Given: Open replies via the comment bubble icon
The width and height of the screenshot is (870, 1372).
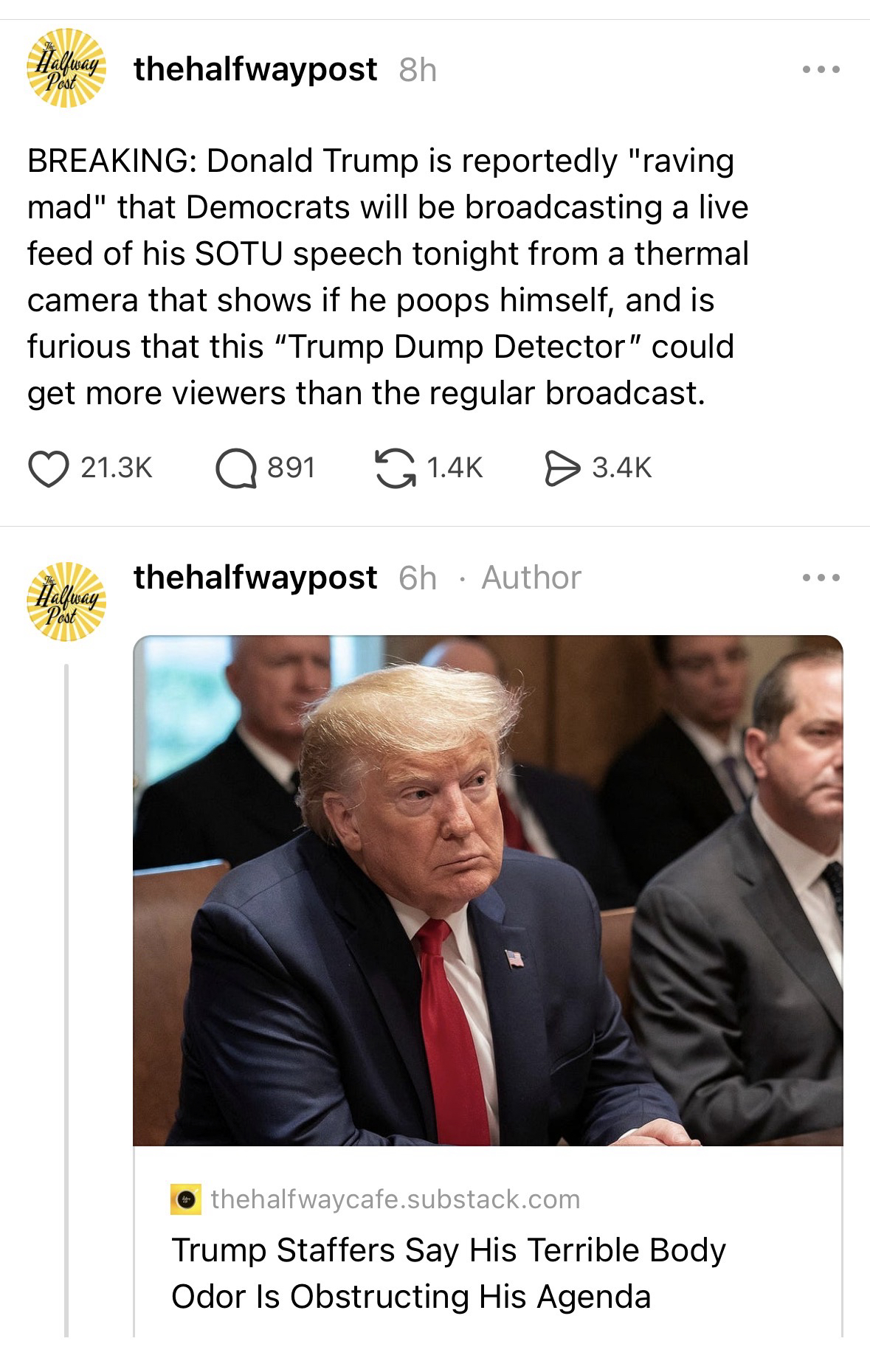Looking at the screenshot, I should 235,468.
